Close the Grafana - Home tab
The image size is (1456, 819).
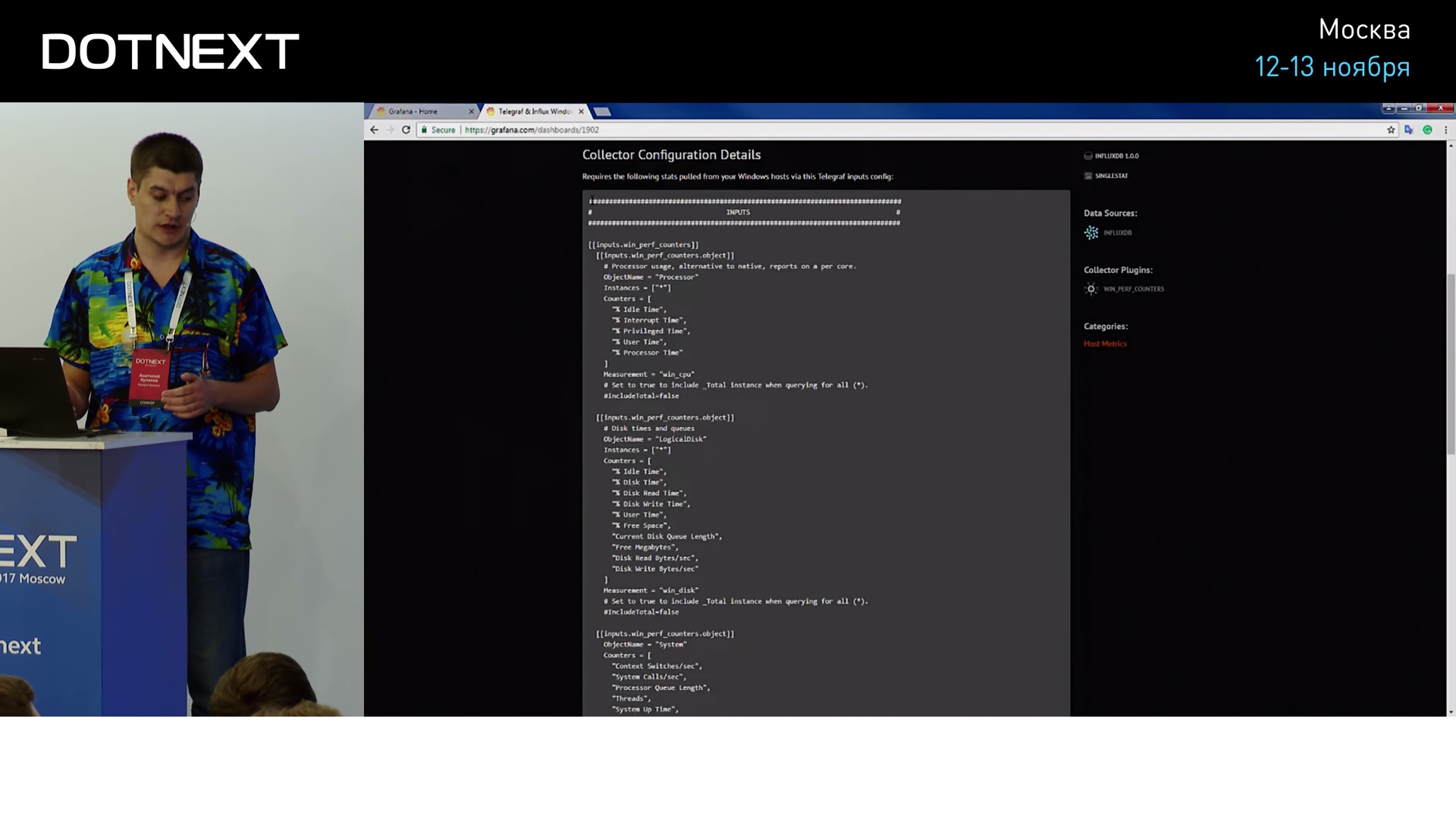471,111
